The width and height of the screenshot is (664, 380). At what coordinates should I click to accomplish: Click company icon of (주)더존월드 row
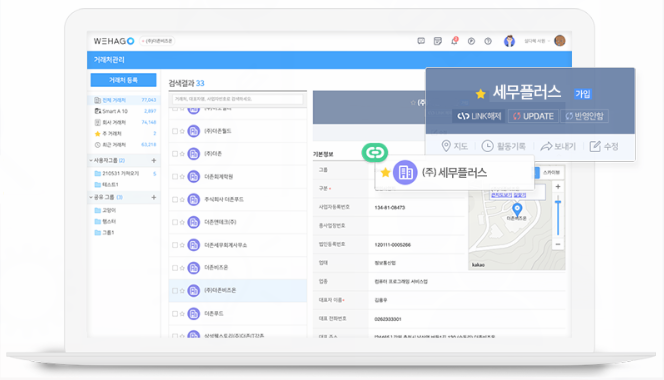pyautogui.click(x=194, y=131)
